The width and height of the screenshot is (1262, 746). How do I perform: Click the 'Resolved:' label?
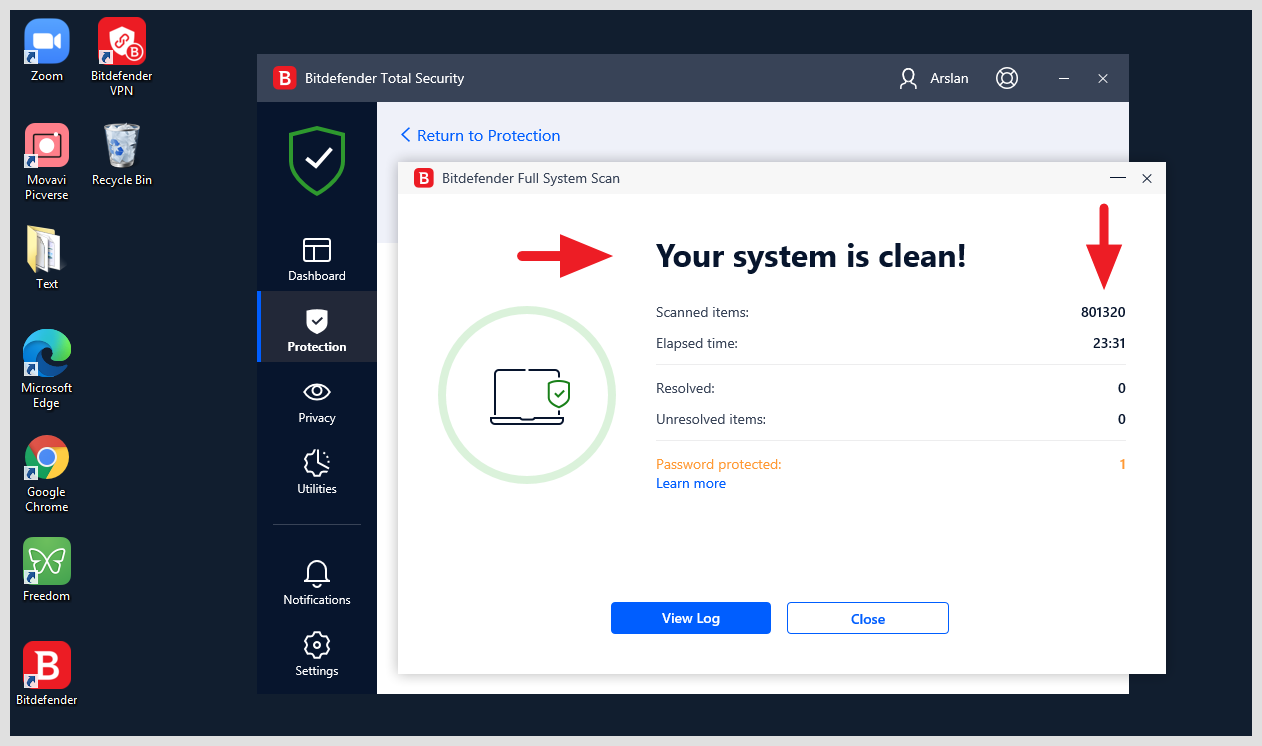coord(685,388)
